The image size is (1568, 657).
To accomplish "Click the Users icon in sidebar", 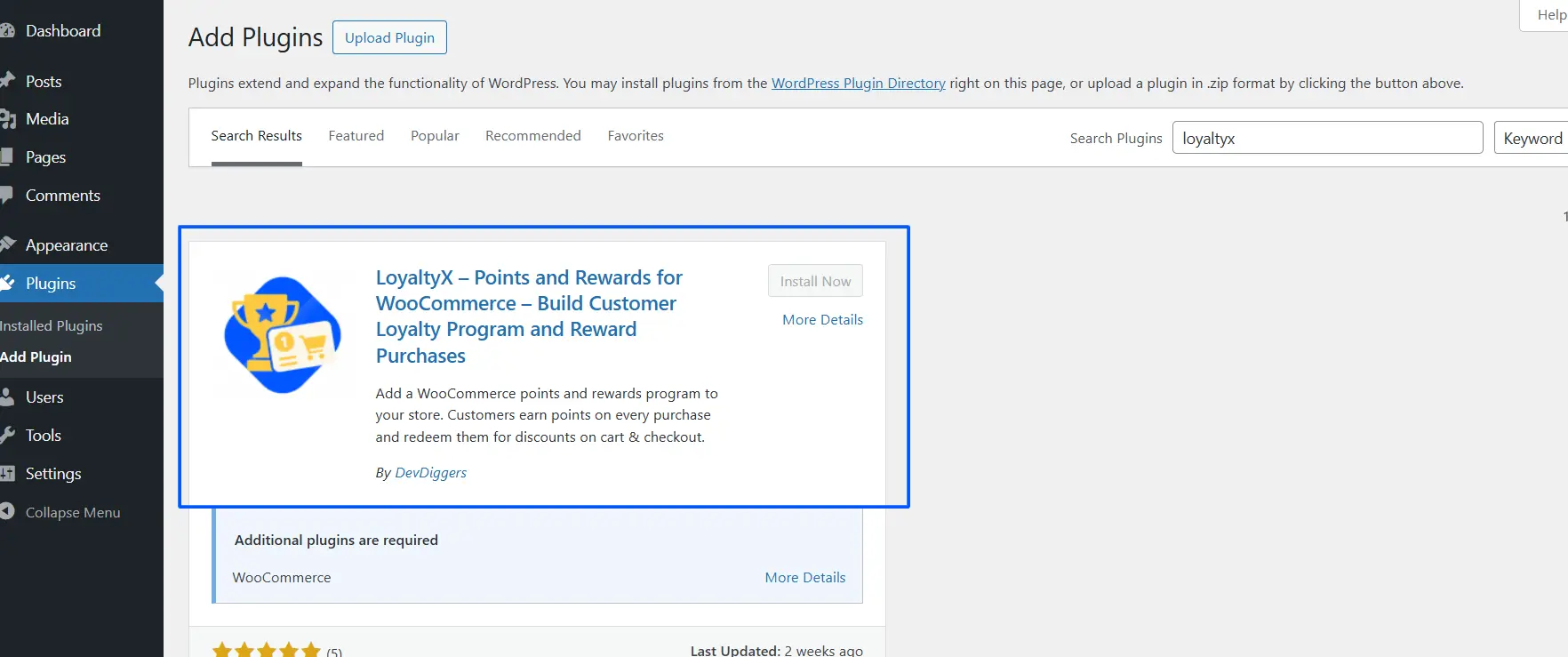I will [7, 397].
